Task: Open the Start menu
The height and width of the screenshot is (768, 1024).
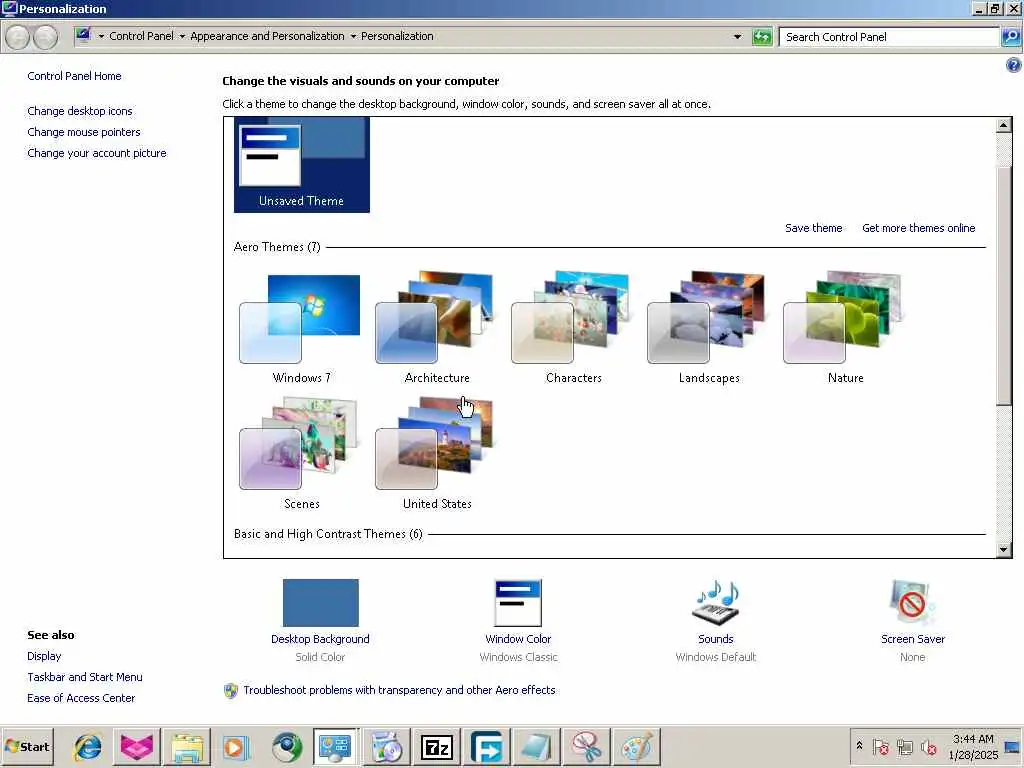Action: [27, 746]
